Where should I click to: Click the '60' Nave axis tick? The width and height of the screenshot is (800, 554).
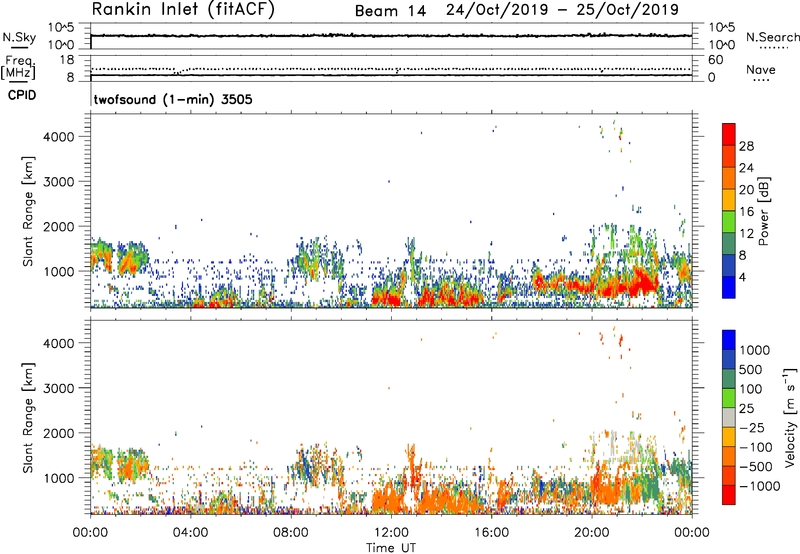[716, 60]
